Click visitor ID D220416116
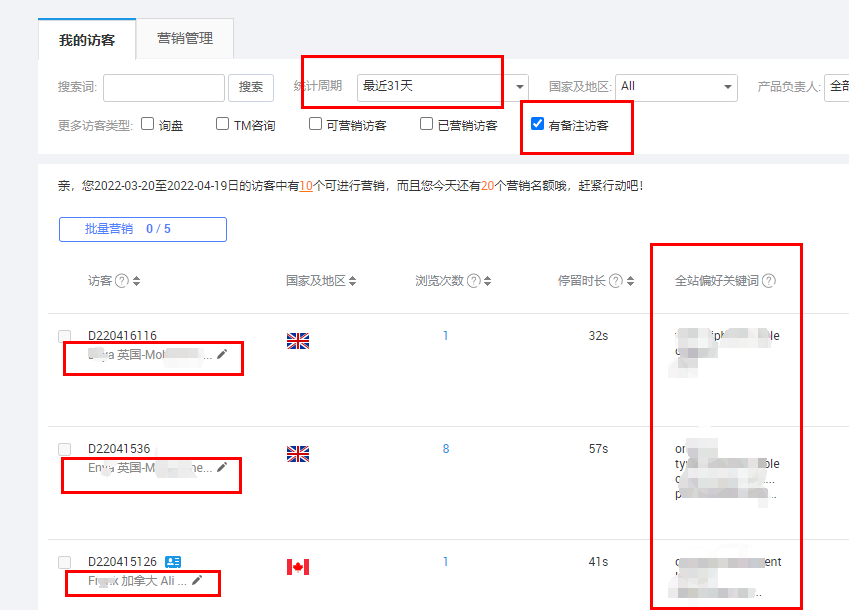Screen dimensions: 849x610 click(x=122, y=336)
